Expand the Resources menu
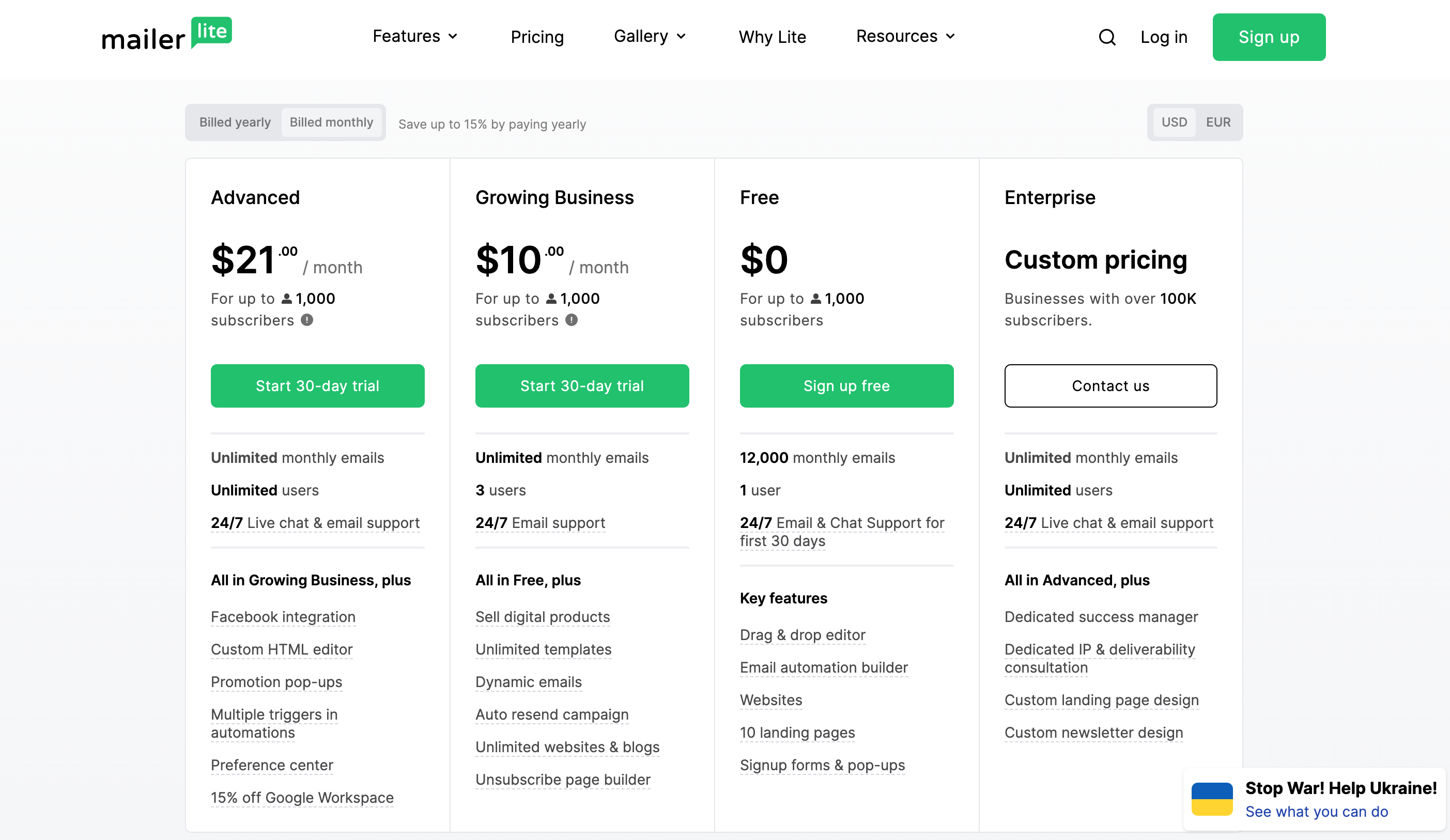1450x840 pixels. click(905, 36)
